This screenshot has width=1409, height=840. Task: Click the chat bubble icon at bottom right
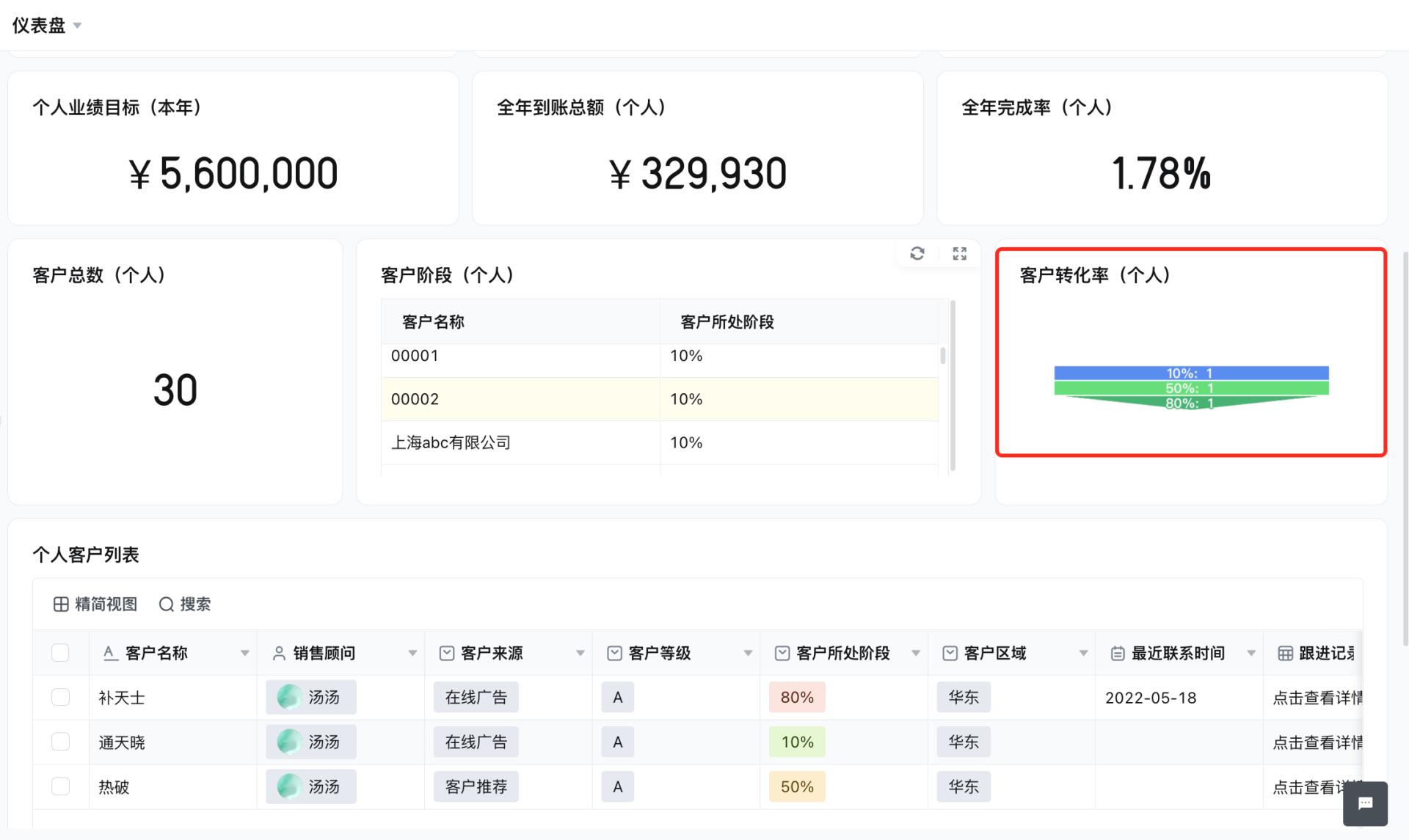(1365, 804)
